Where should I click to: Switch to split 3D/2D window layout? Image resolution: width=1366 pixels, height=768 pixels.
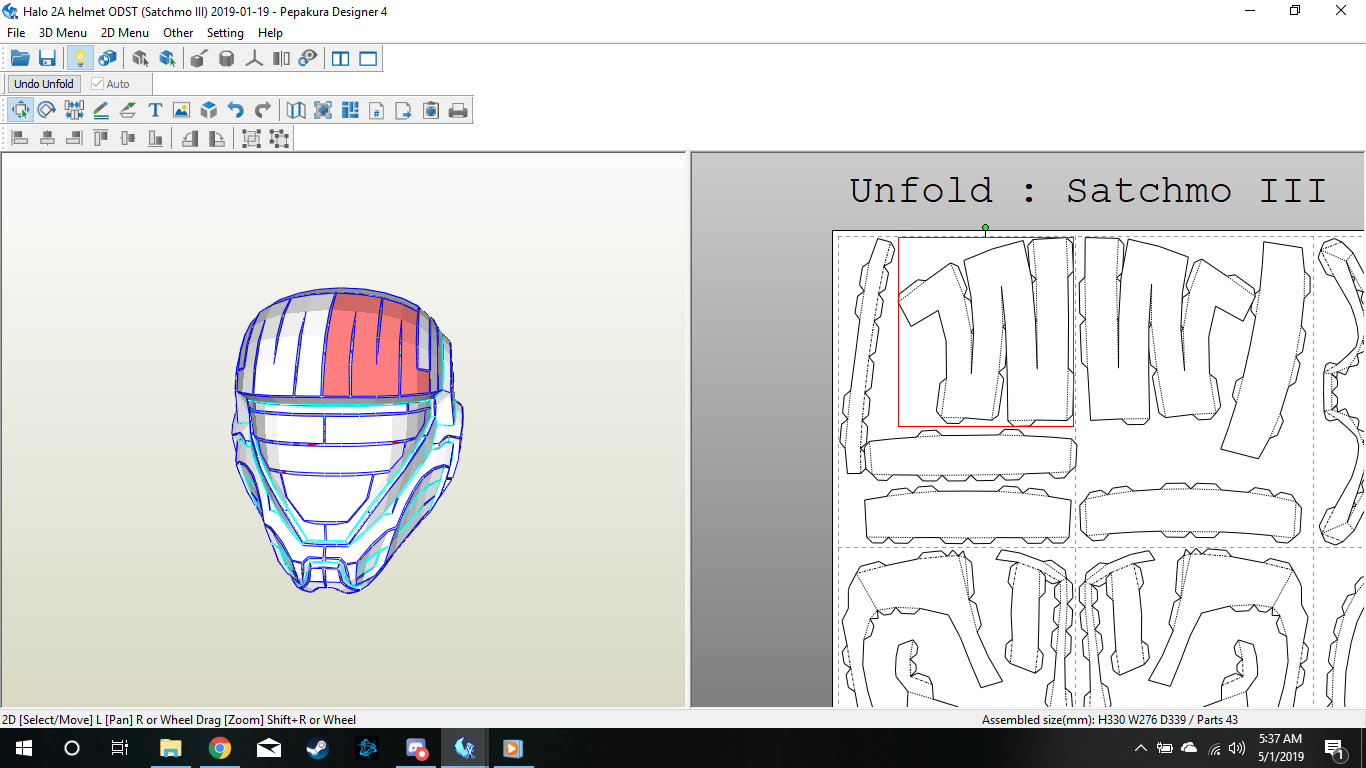341,59
